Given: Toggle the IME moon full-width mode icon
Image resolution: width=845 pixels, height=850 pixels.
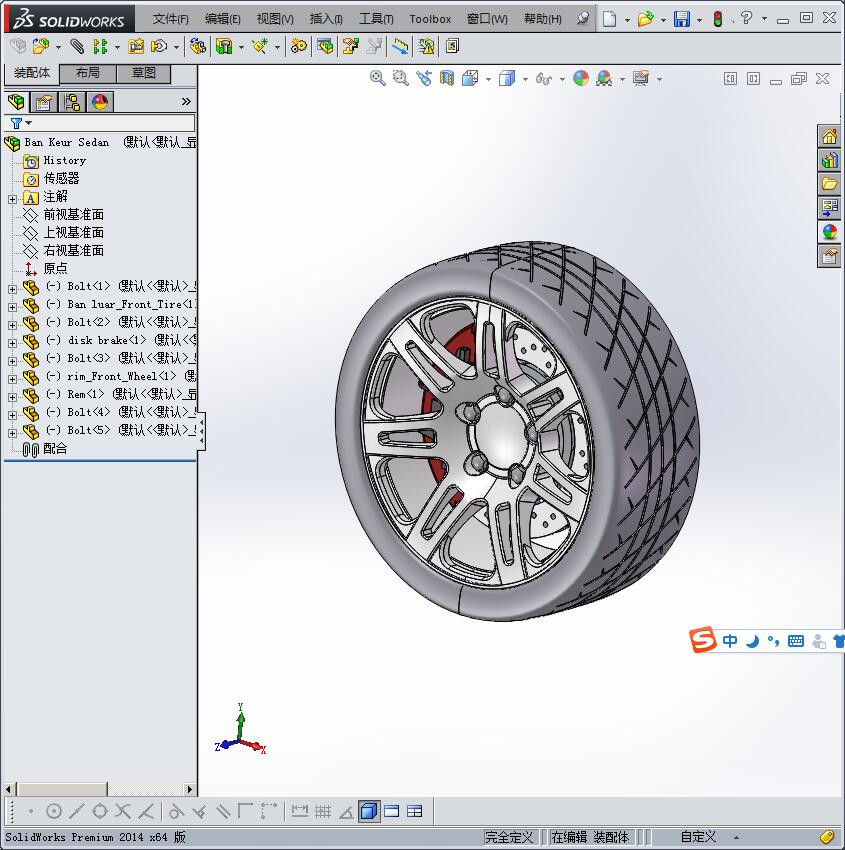Looking at the screenshot, I should click(x=752, y=641).
